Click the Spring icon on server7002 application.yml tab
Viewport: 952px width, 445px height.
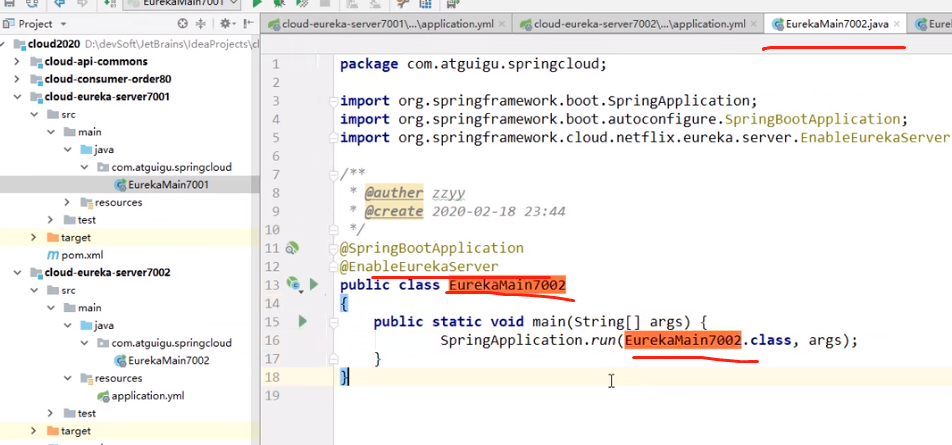525,24
